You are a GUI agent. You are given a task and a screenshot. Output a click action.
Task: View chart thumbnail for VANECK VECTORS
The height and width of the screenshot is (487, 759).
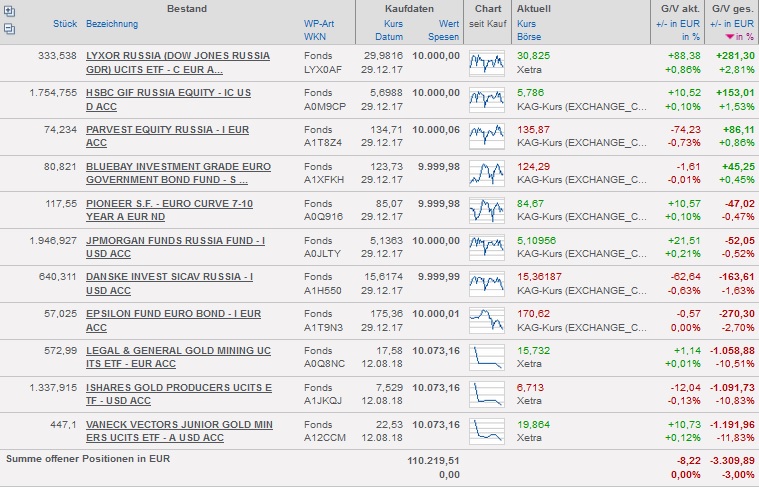486,431
